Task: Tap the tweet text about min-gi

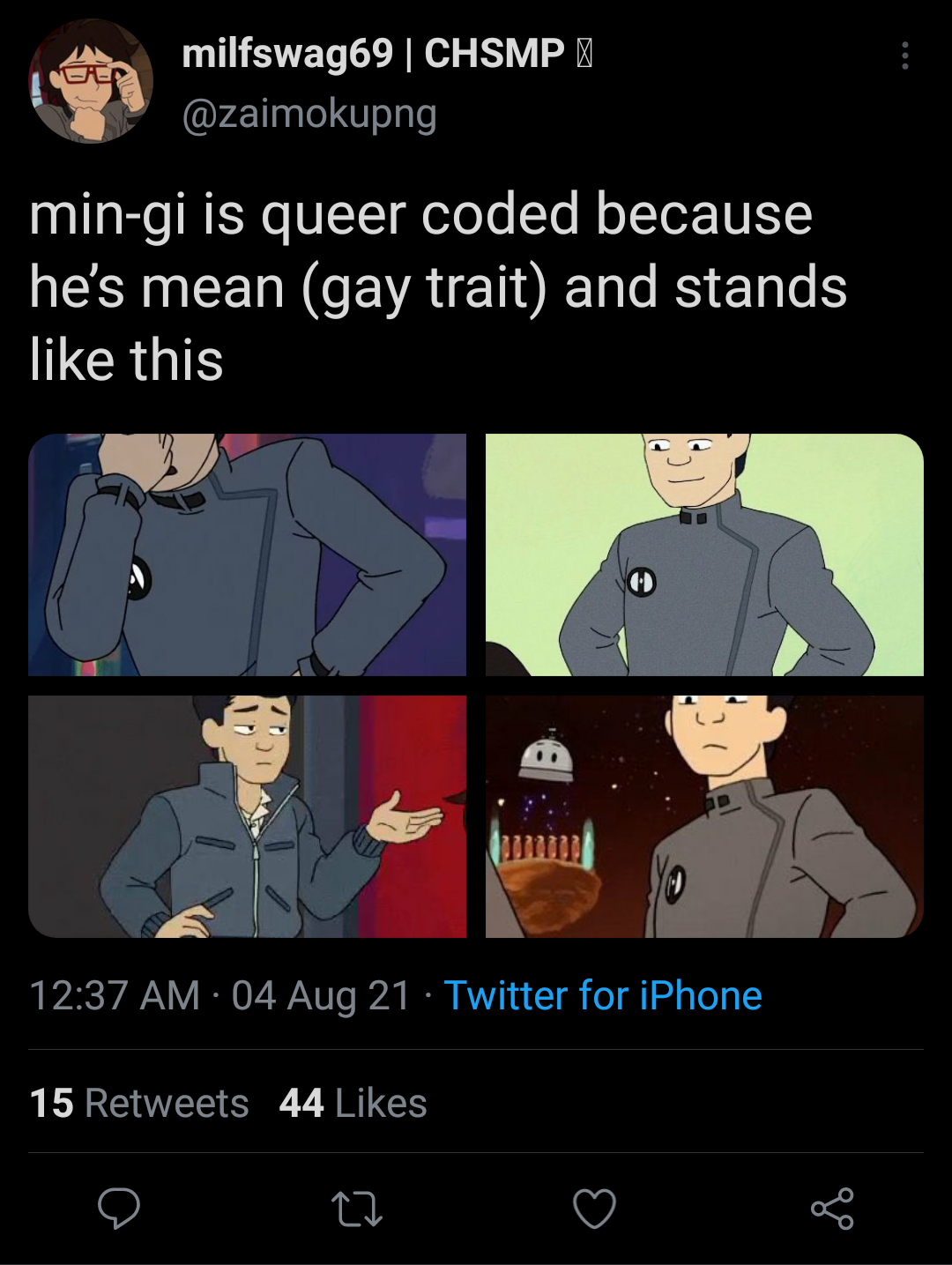Action: (x=438, y=287)
